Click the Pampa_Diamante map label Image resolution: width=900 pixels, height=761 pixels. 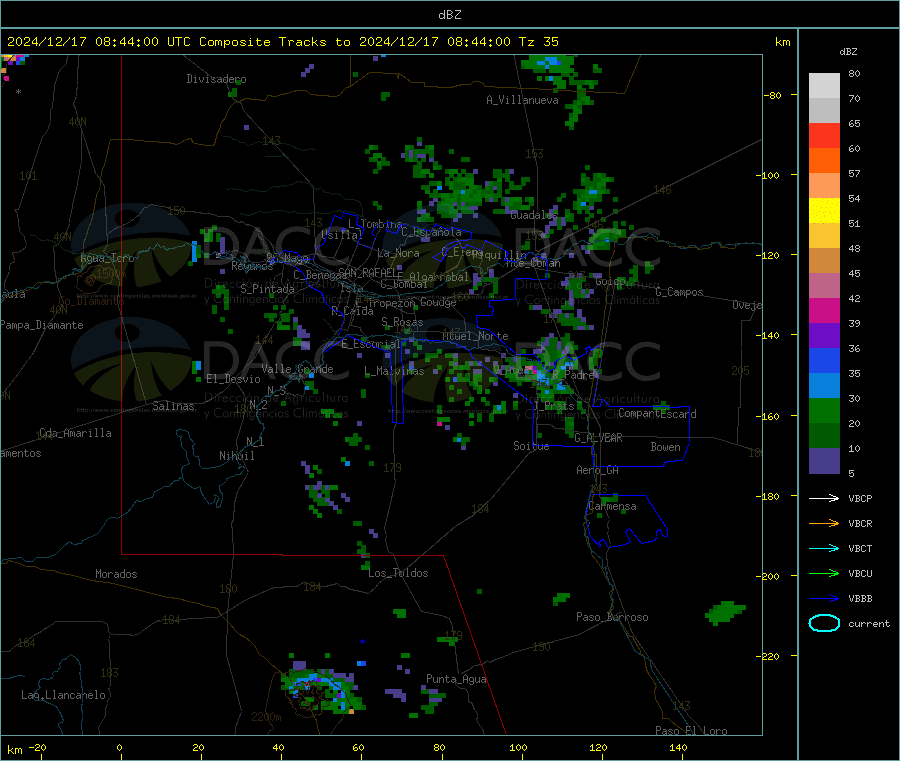tap(41, 325)
